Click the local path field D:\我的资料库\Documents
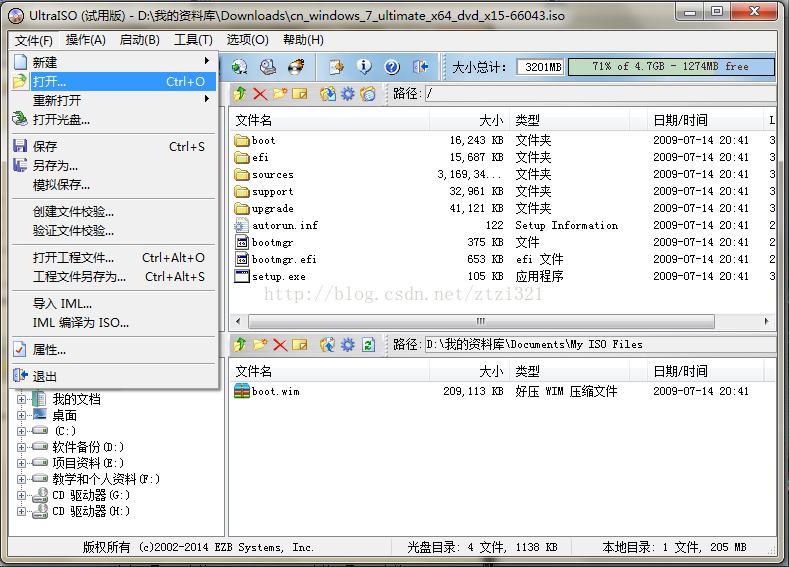789x567 pixels. coord(600,345)
